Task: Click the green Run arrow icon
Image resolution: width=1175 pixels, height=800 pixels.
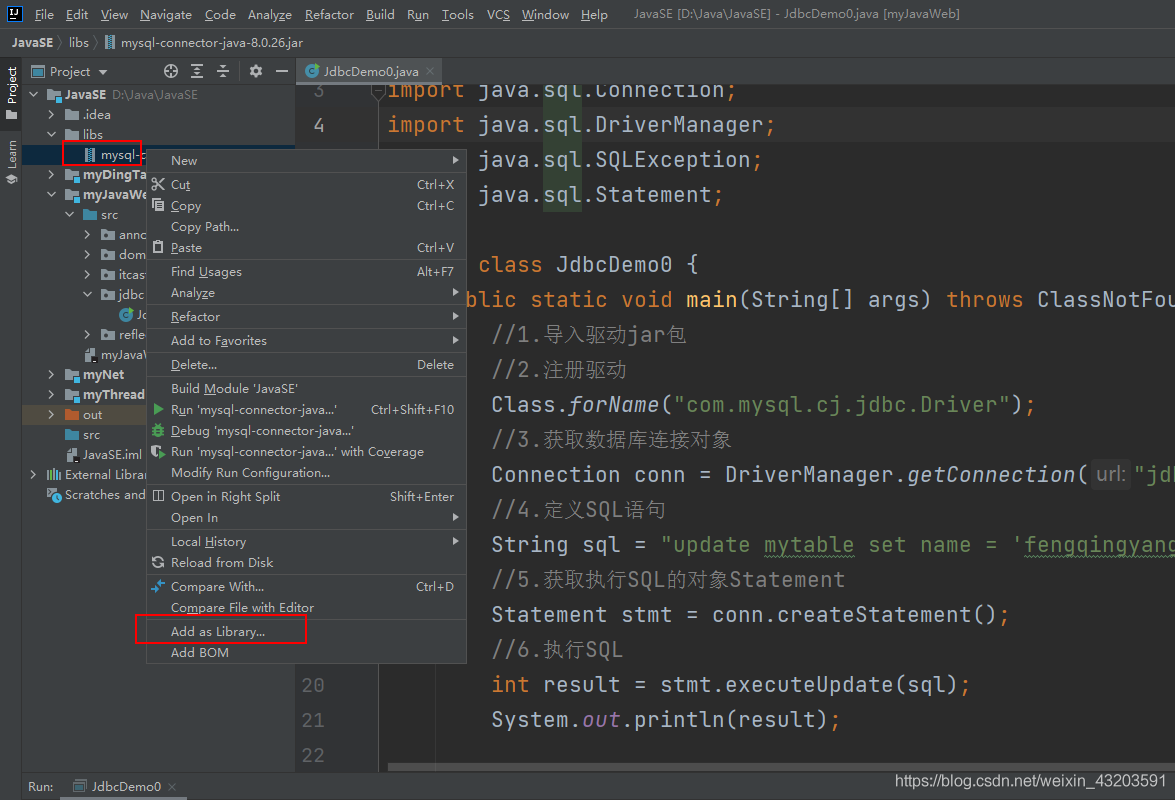Action: click(x=158, y=410)
